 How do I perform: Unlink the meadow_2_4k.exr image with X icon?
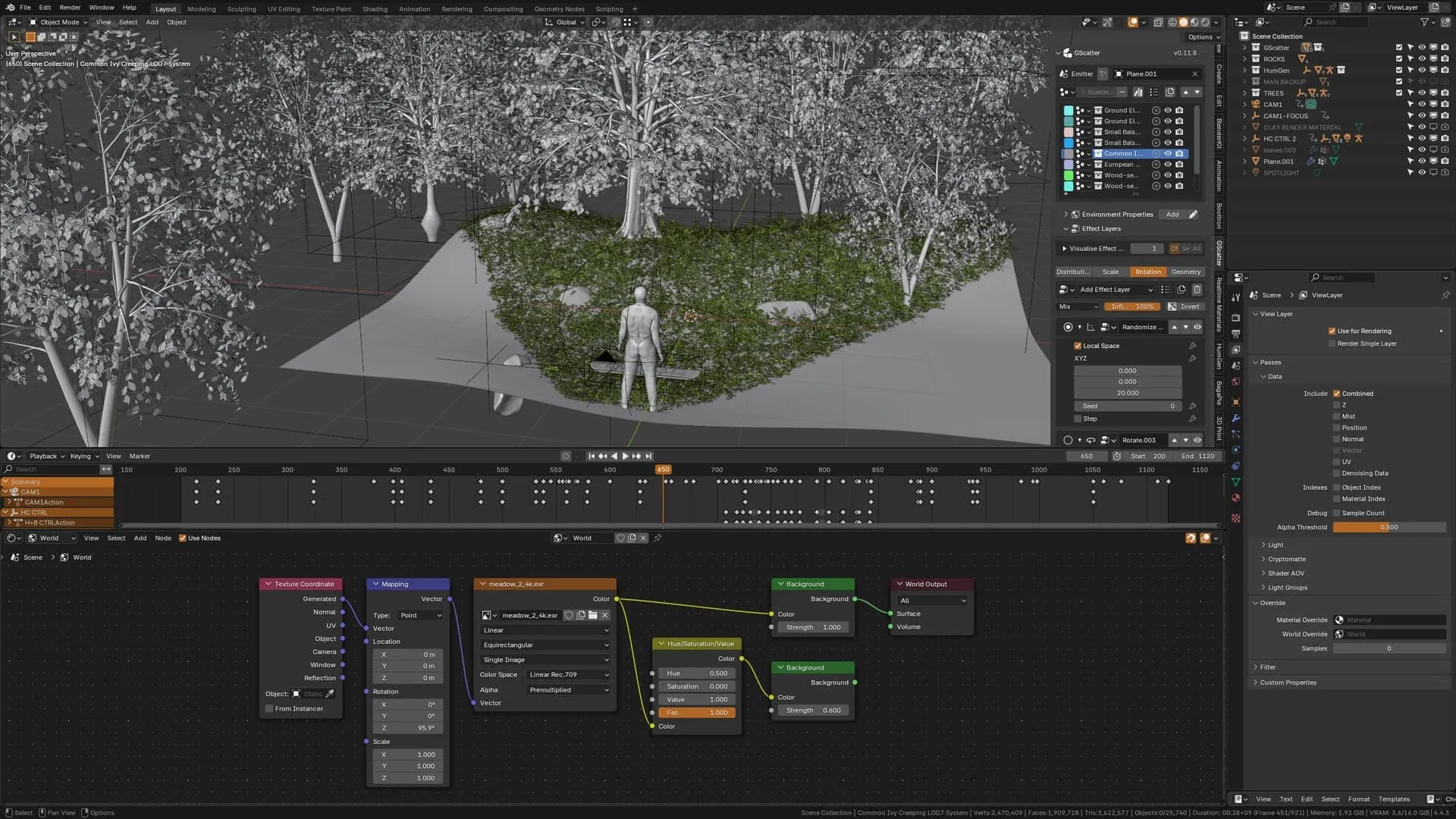coord(605,615)
